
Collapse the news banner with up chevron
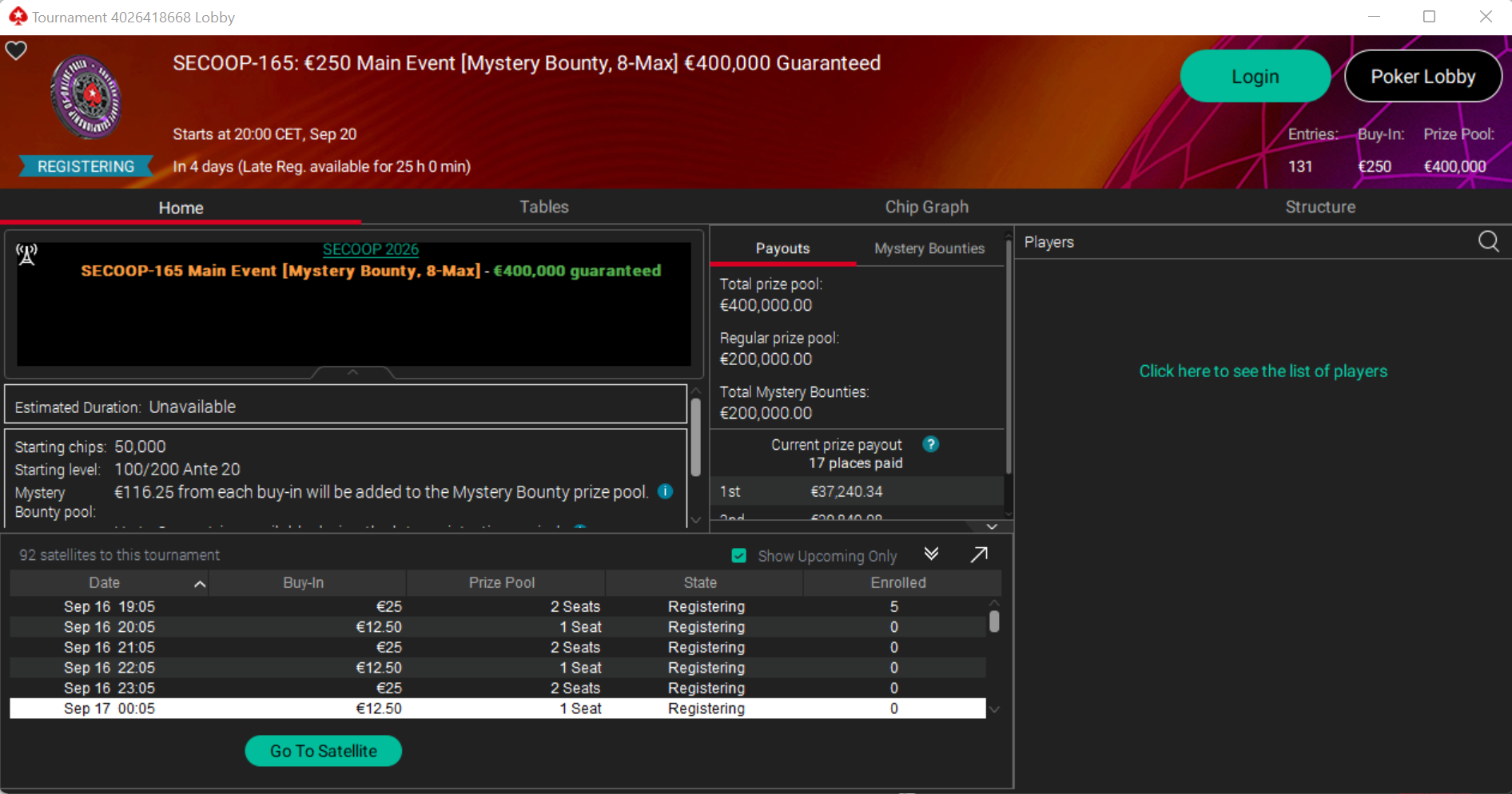[x=352, y=372]
